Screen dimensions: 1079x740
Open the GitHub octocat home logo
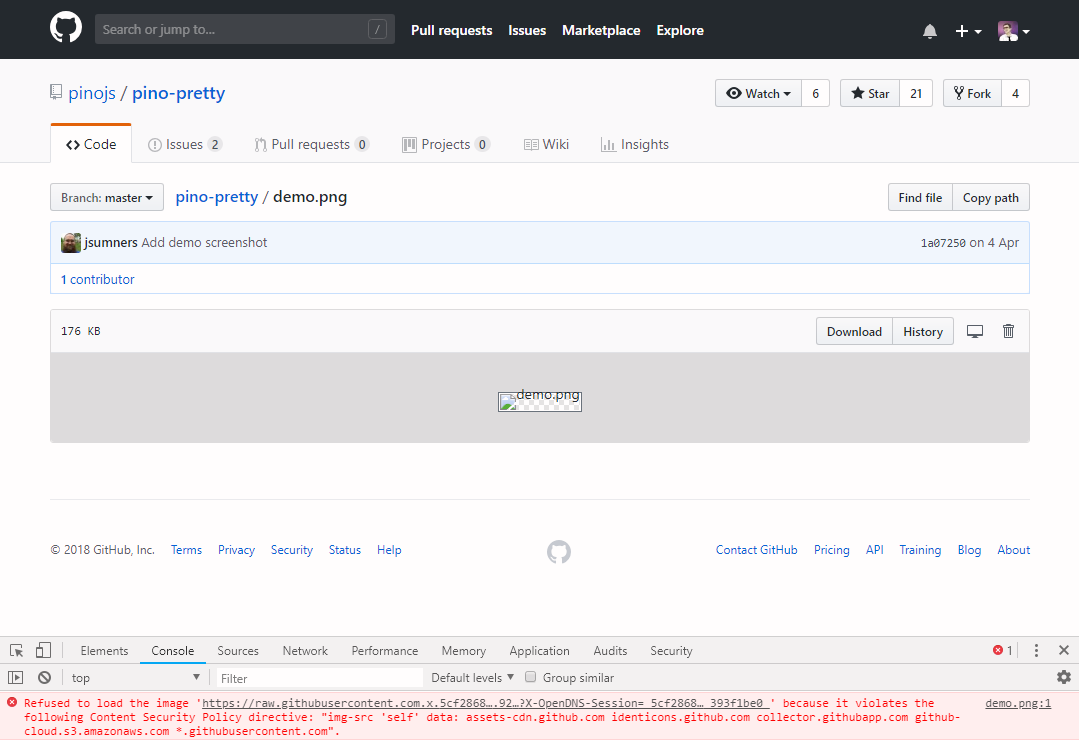tap(65, 29)
